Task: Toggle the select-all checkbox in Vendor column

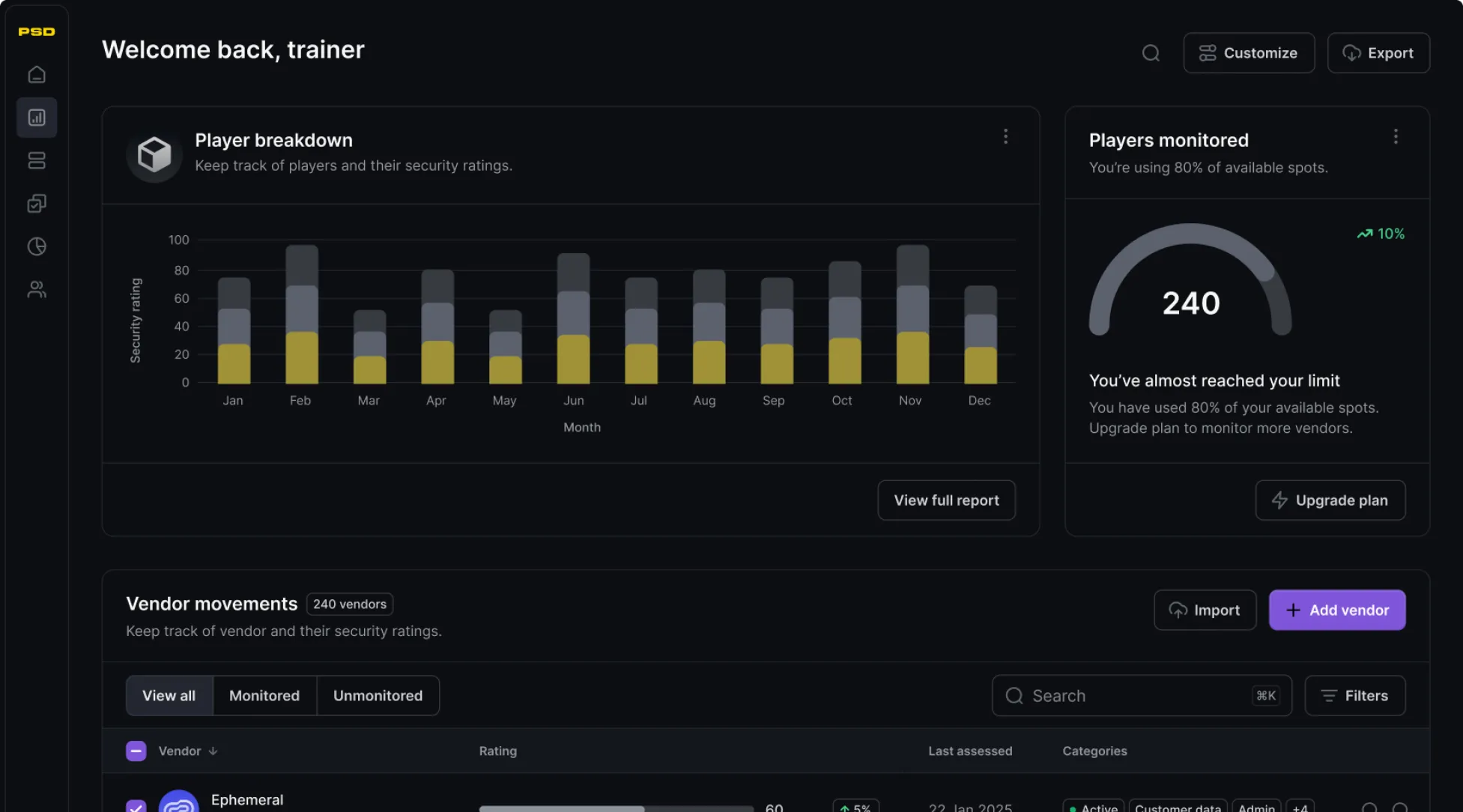Action: pyautogui.click(x=136, y=750)
